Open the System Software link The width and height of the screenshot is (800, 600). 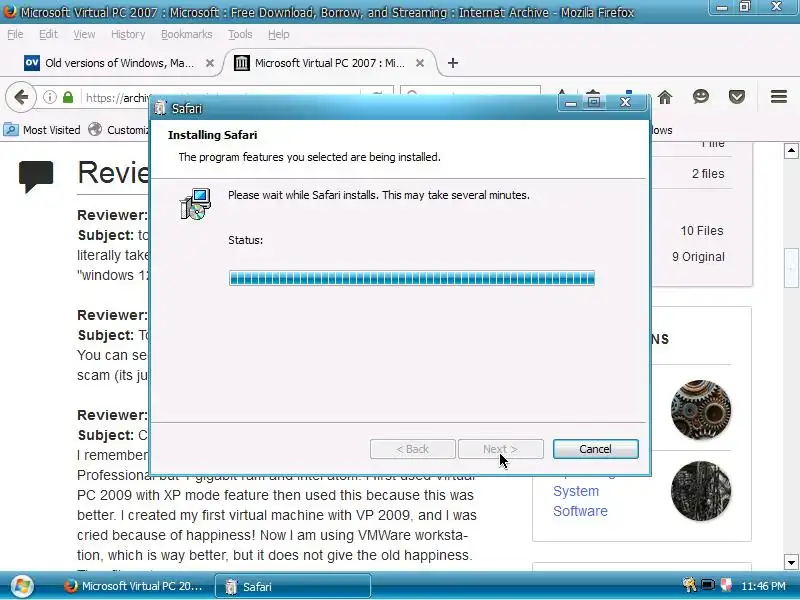(x=580, y=501)
